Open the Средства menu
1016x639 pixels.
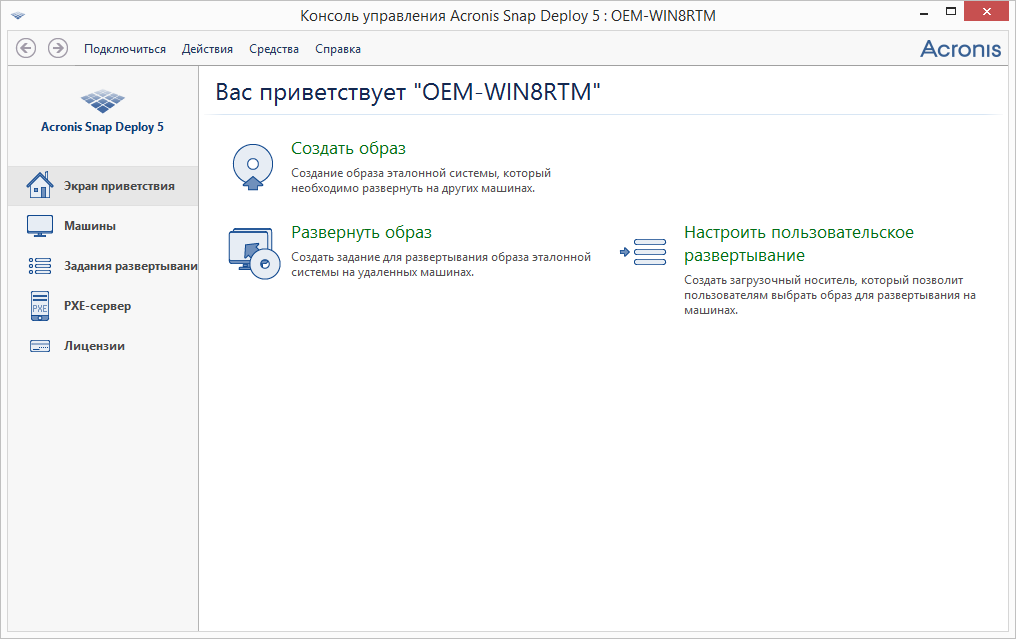(x=274, y=49)
